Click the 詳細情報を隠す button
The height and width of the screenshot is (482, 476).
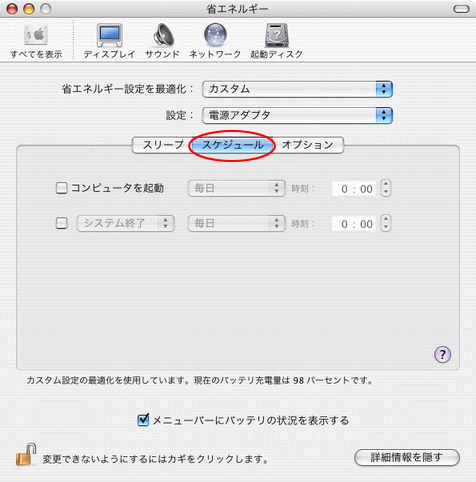coord(407,457)
